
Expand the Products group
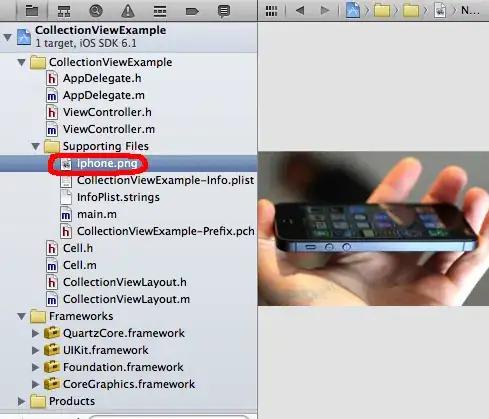[x=21, y=401]
